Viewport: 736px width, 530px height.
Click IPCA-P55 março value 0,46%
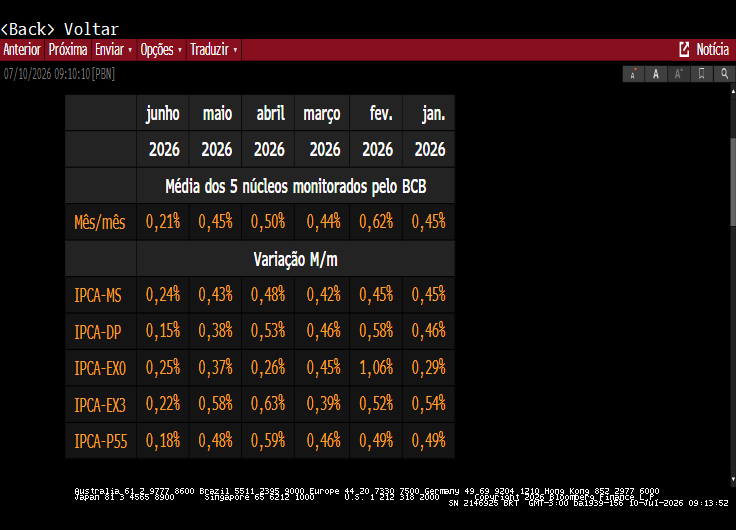tap(323, 440)
